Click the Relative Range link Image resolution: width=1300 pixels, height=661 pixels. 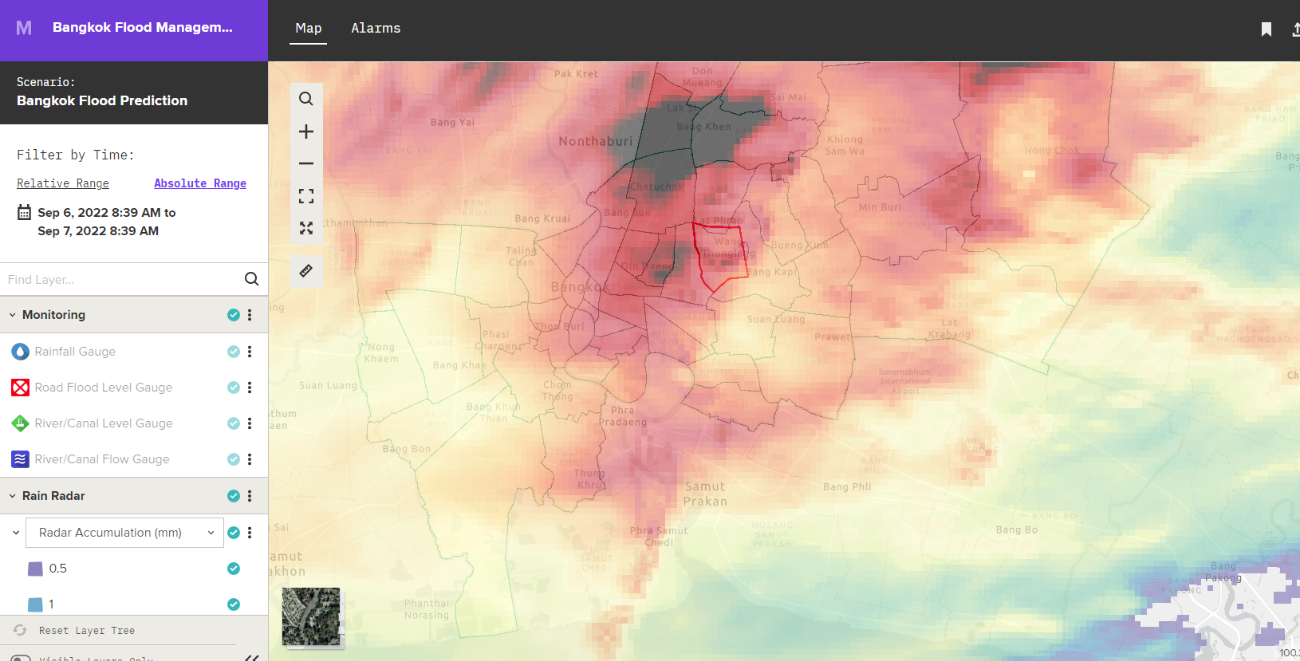pyautogui.click(x=63, y=183)
